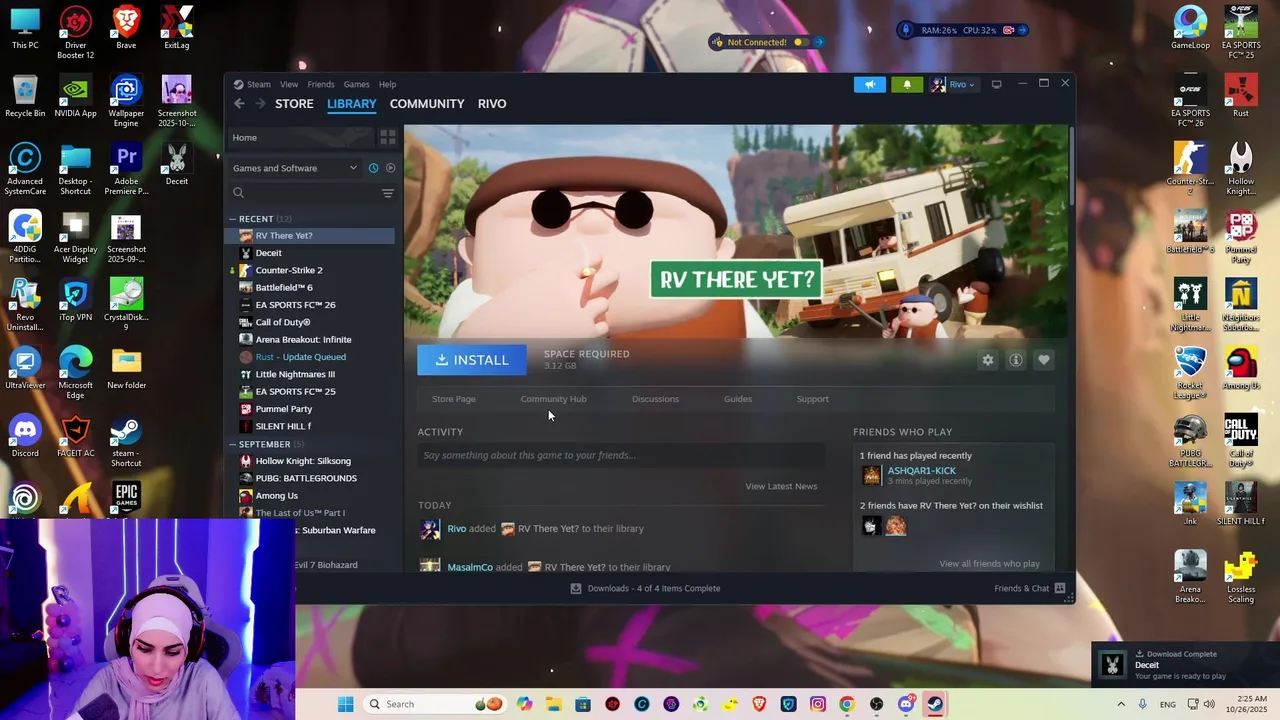Go back with the Steam back arrow
Viewport: 1280px width, 720px height.
[x=239, y=104]
